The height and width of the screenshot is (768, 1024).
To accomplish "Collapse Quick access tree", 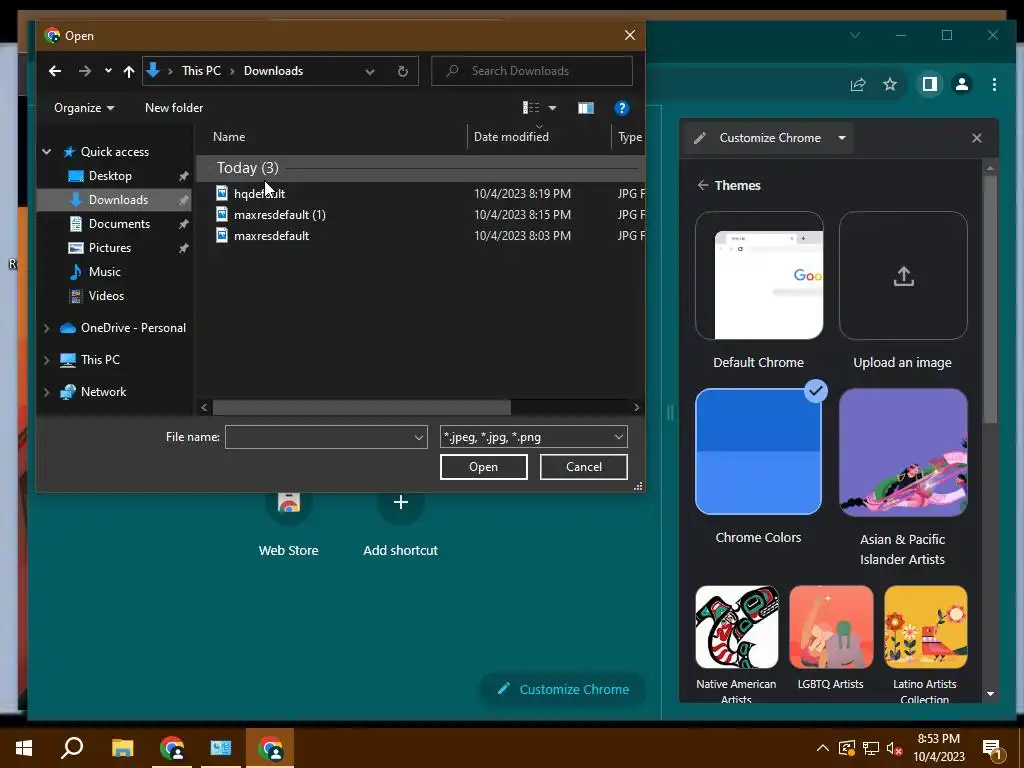I will pos(46,152).
